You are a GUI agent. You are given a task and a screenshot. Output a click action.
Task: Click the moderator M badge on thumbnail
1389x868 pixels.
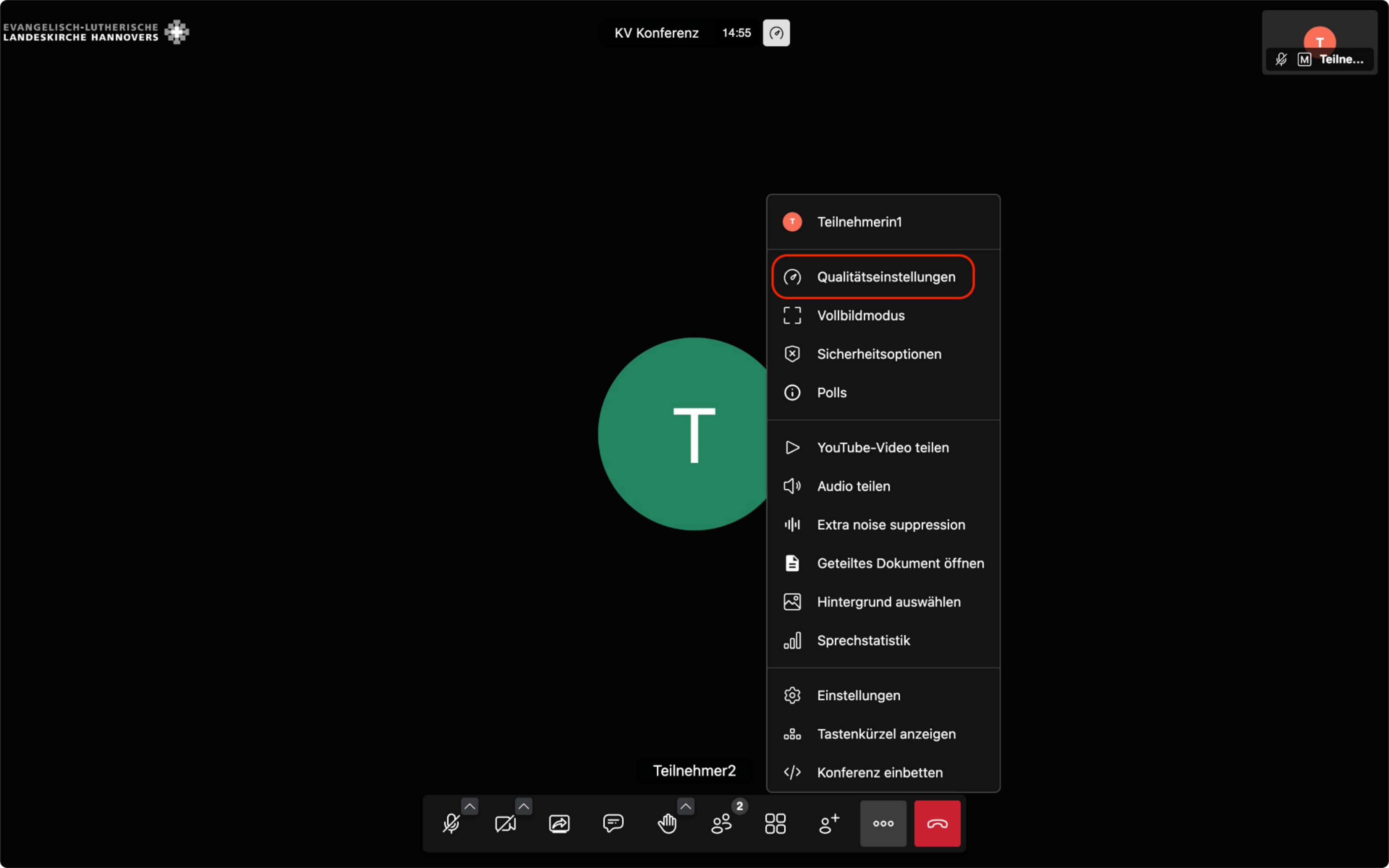1304,59
